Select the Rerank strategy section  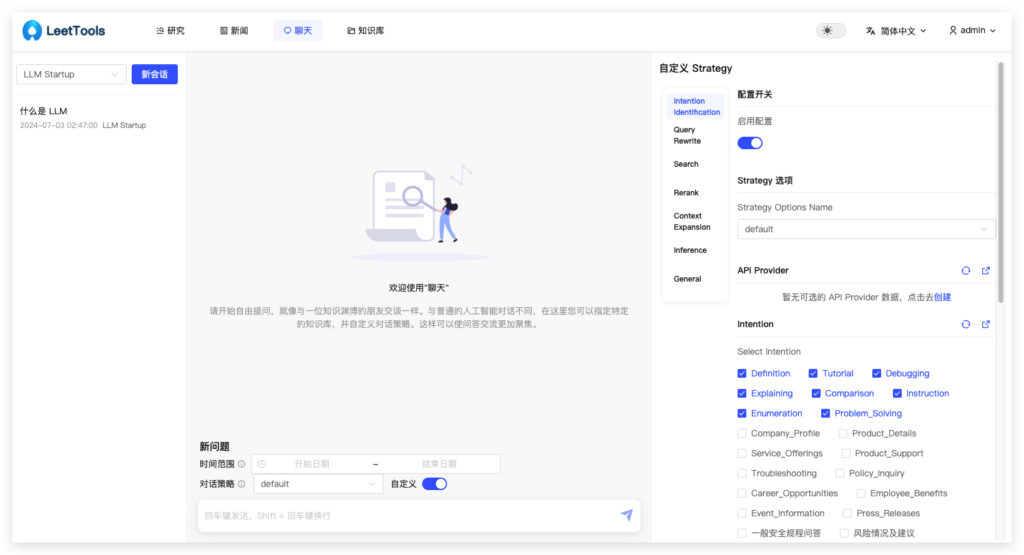coord(686,193)
